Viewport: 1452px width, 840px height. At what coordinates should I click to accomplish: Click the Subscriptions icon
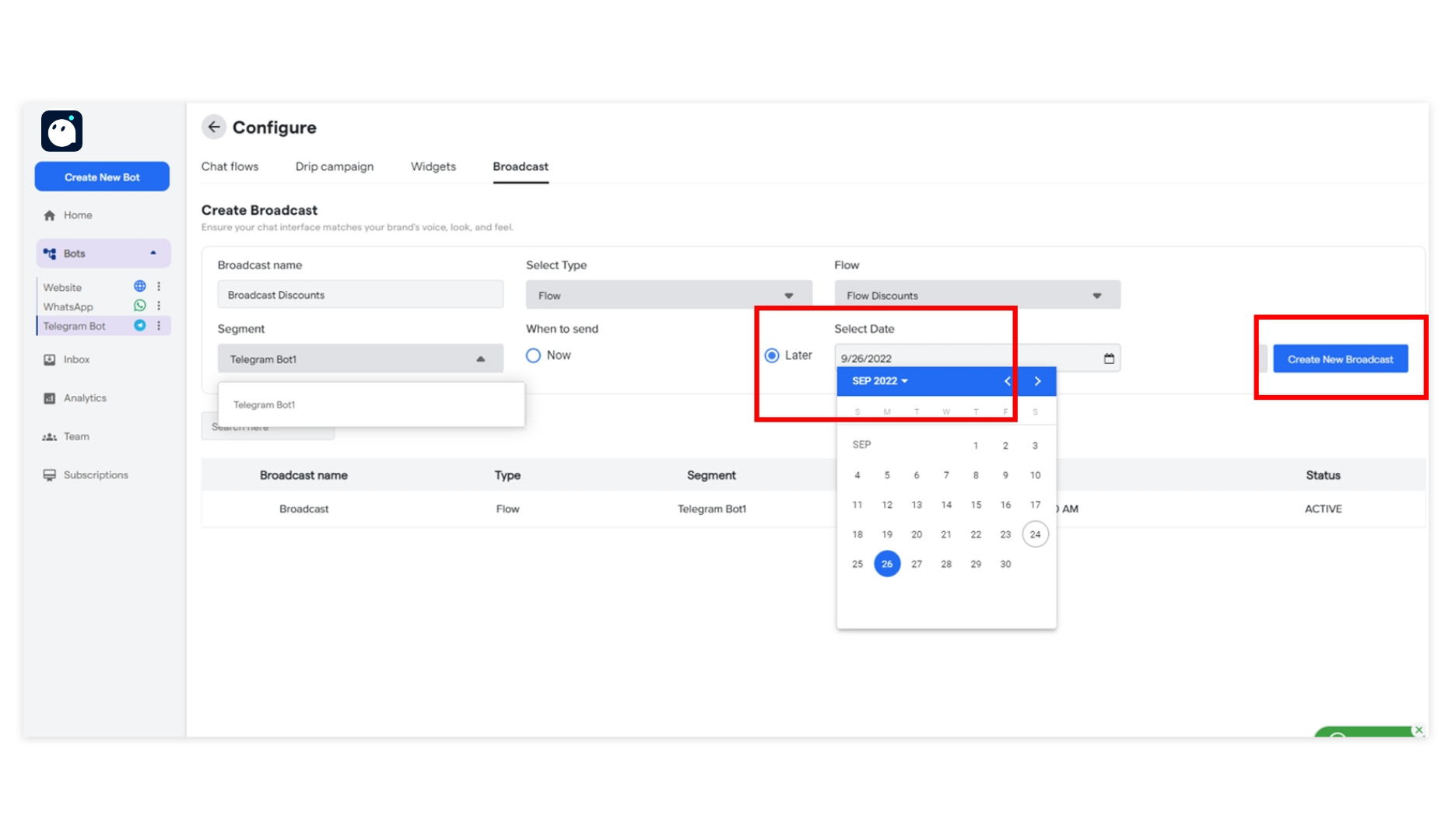[x=50, y=475]
